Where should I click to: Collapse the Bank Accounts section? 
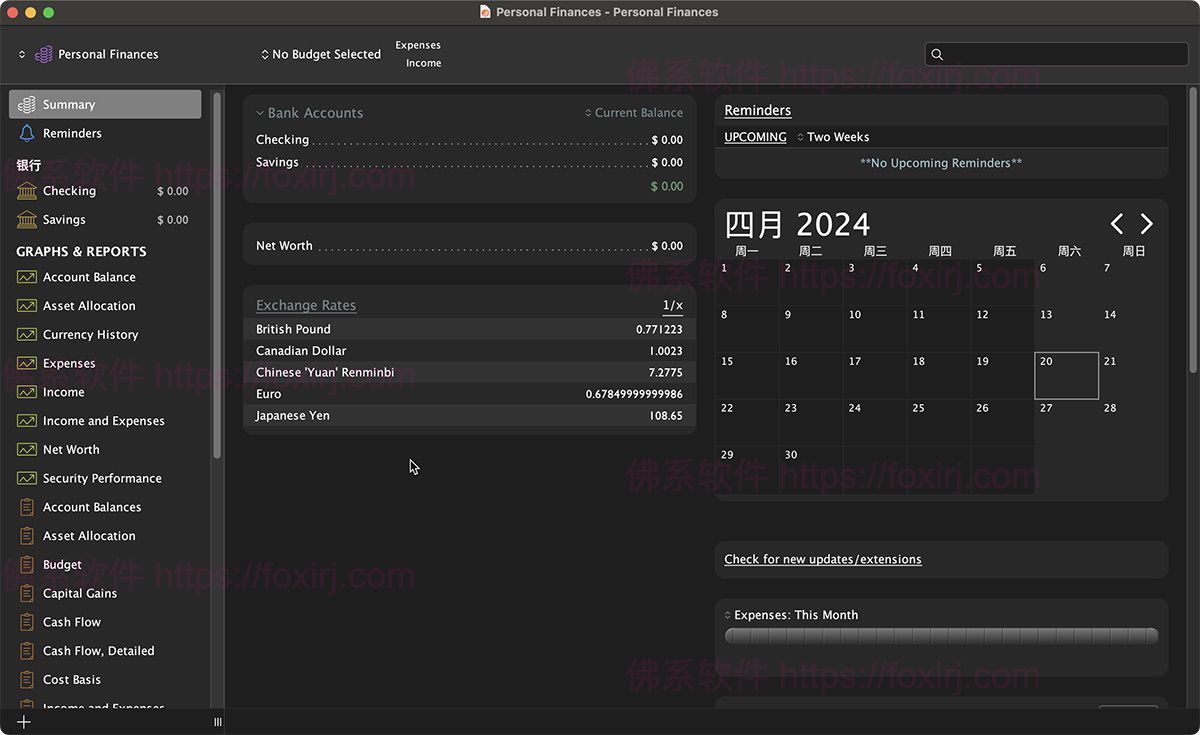point(260,114)
